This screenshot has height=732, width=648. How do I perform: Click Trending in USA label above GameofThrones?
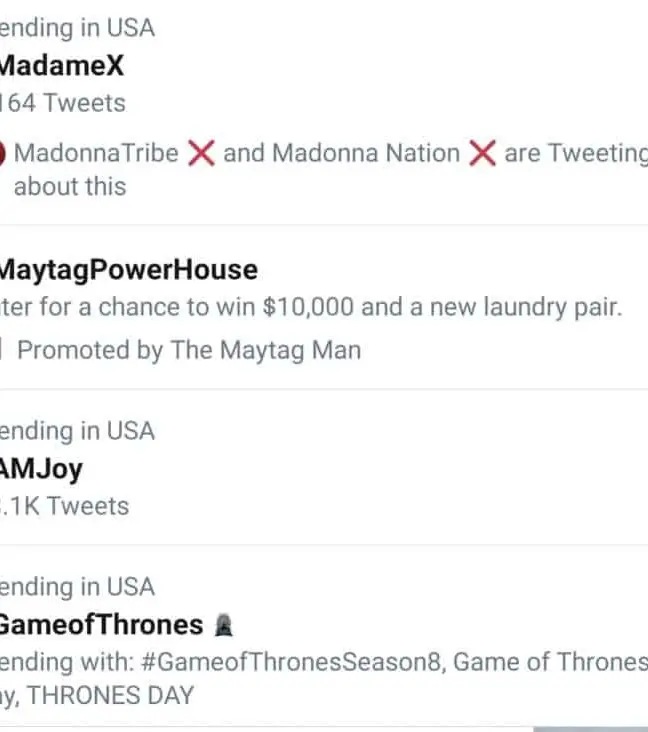pyautogui.click(x=78, y=587)
